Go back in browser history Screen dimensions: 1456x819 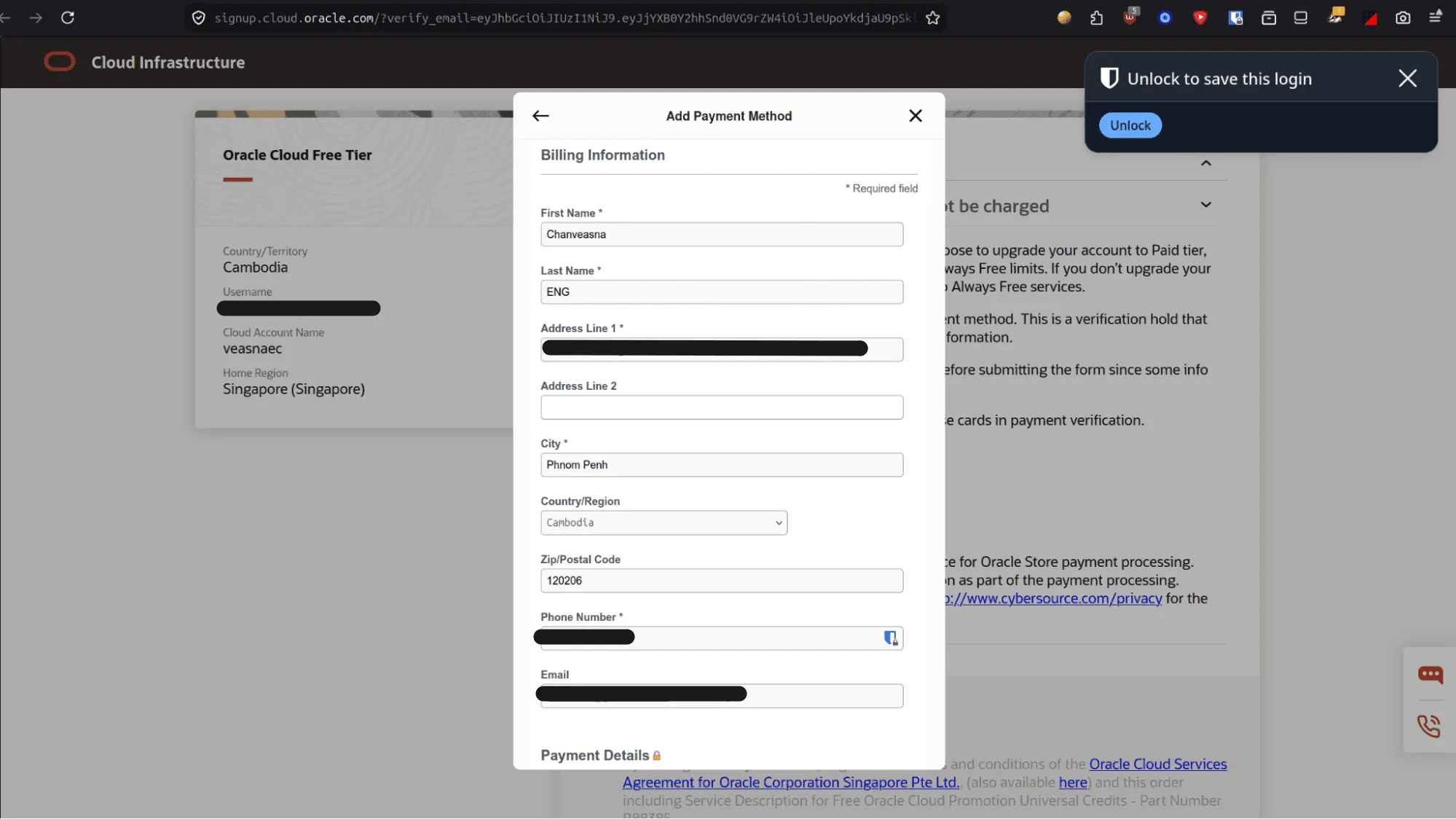point(4,17)
